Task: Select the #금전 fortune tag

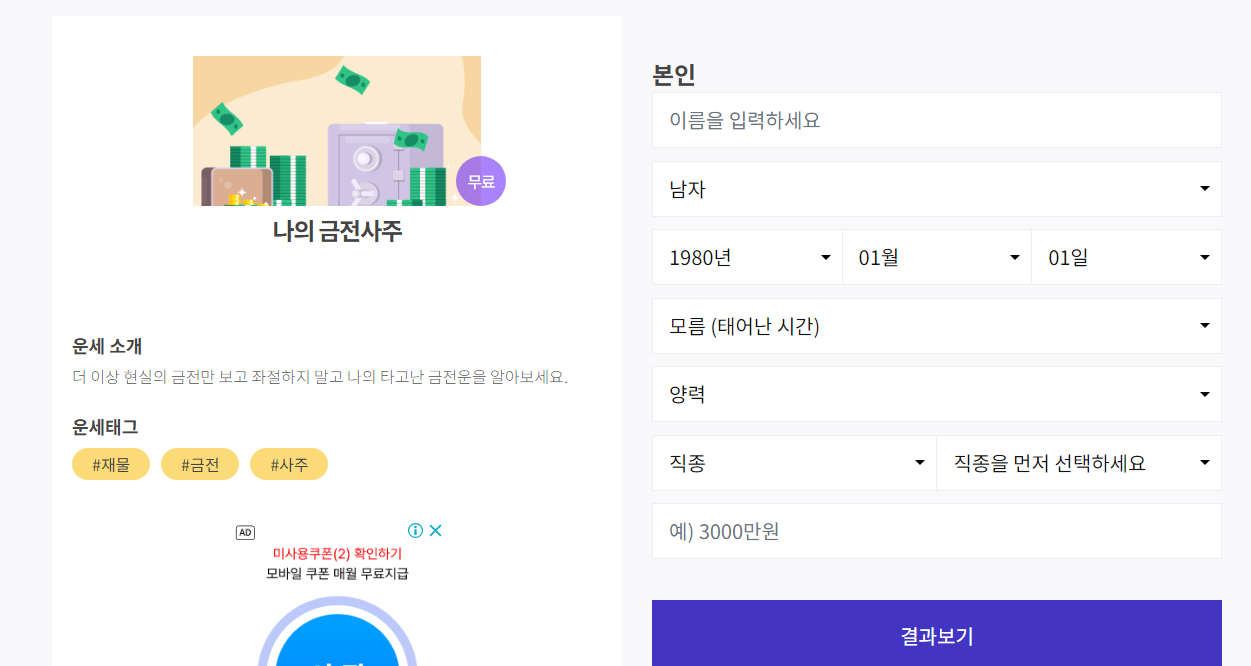Action: click(199, 463)
